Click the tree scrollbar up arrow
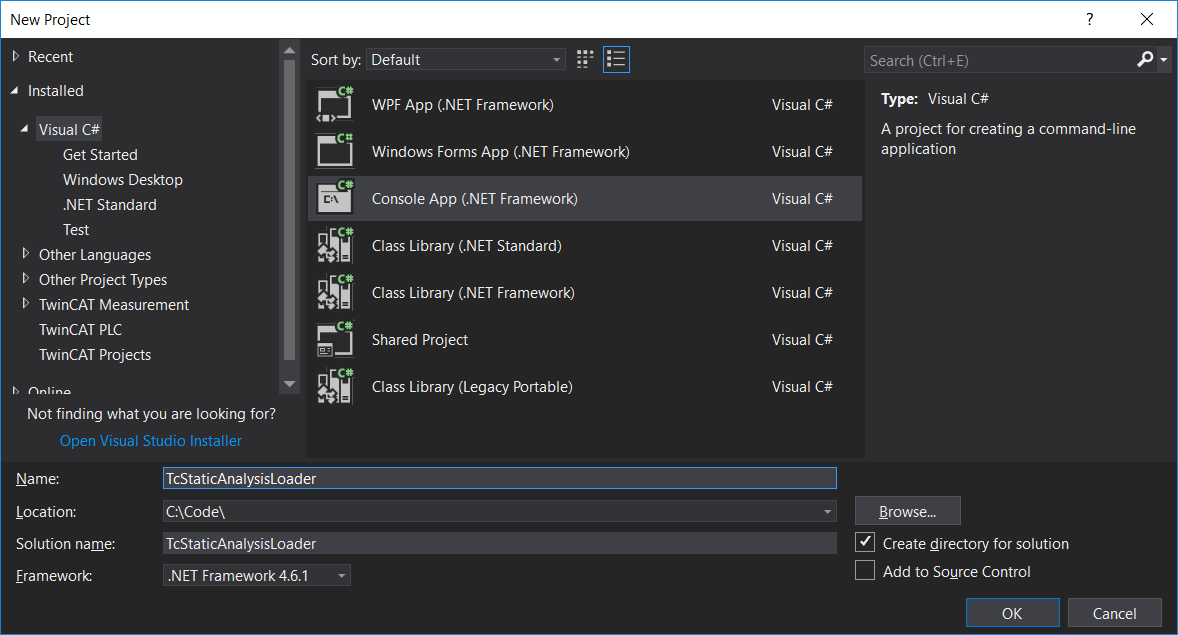Screen dimensions: 1178x635 [289, 50]
